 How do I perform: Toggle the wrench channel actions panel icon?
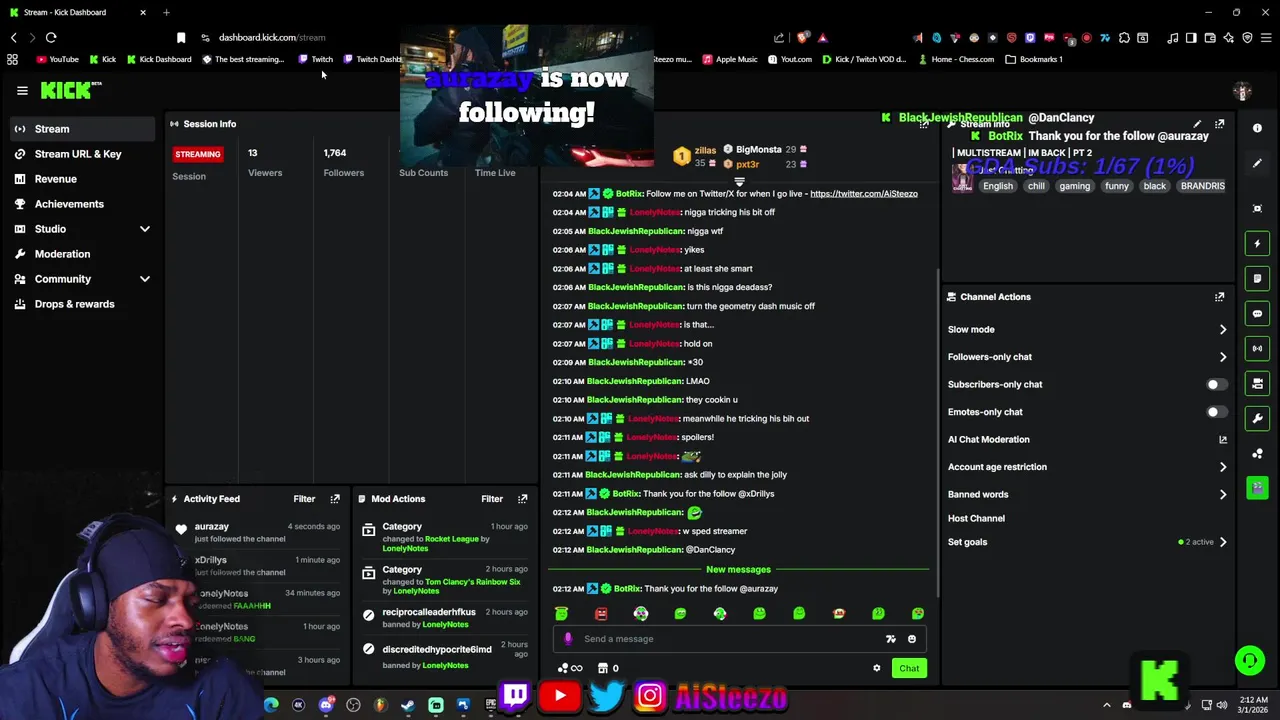click(x=1257, y=418)
